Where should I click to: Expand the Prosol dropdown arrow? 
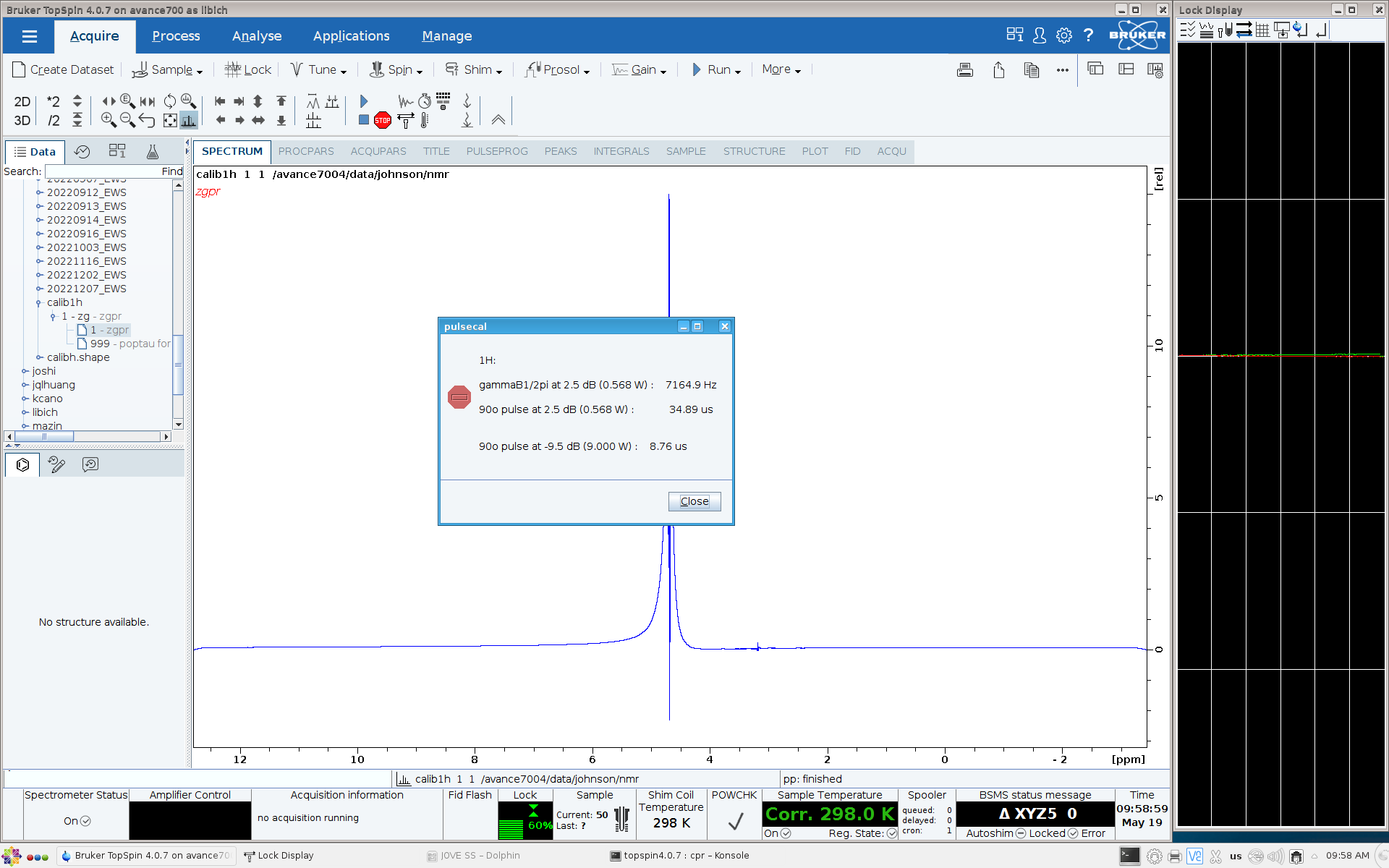point(587,72)
